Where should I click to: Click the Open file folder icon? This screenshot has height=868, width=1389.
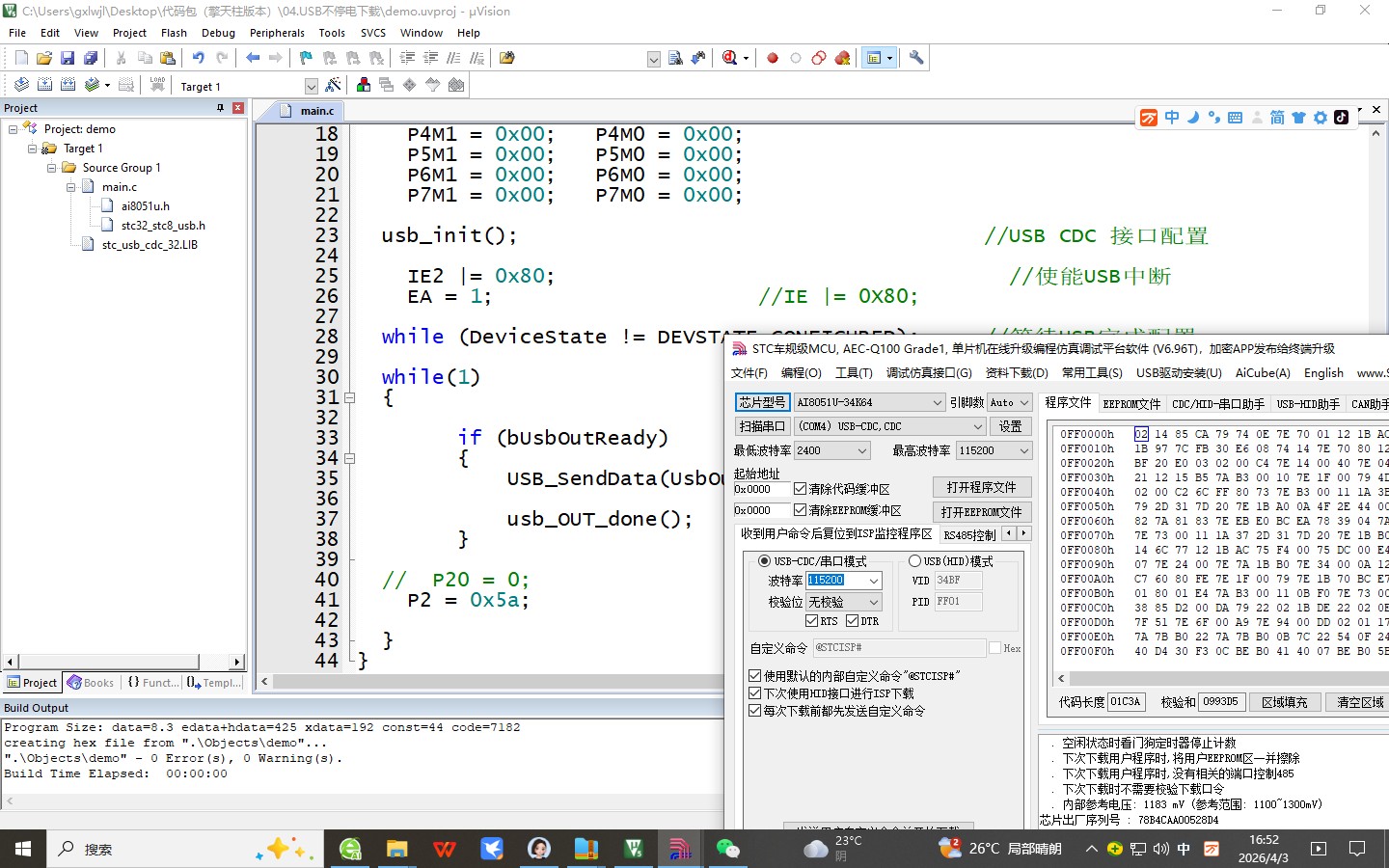click(44, 58)
